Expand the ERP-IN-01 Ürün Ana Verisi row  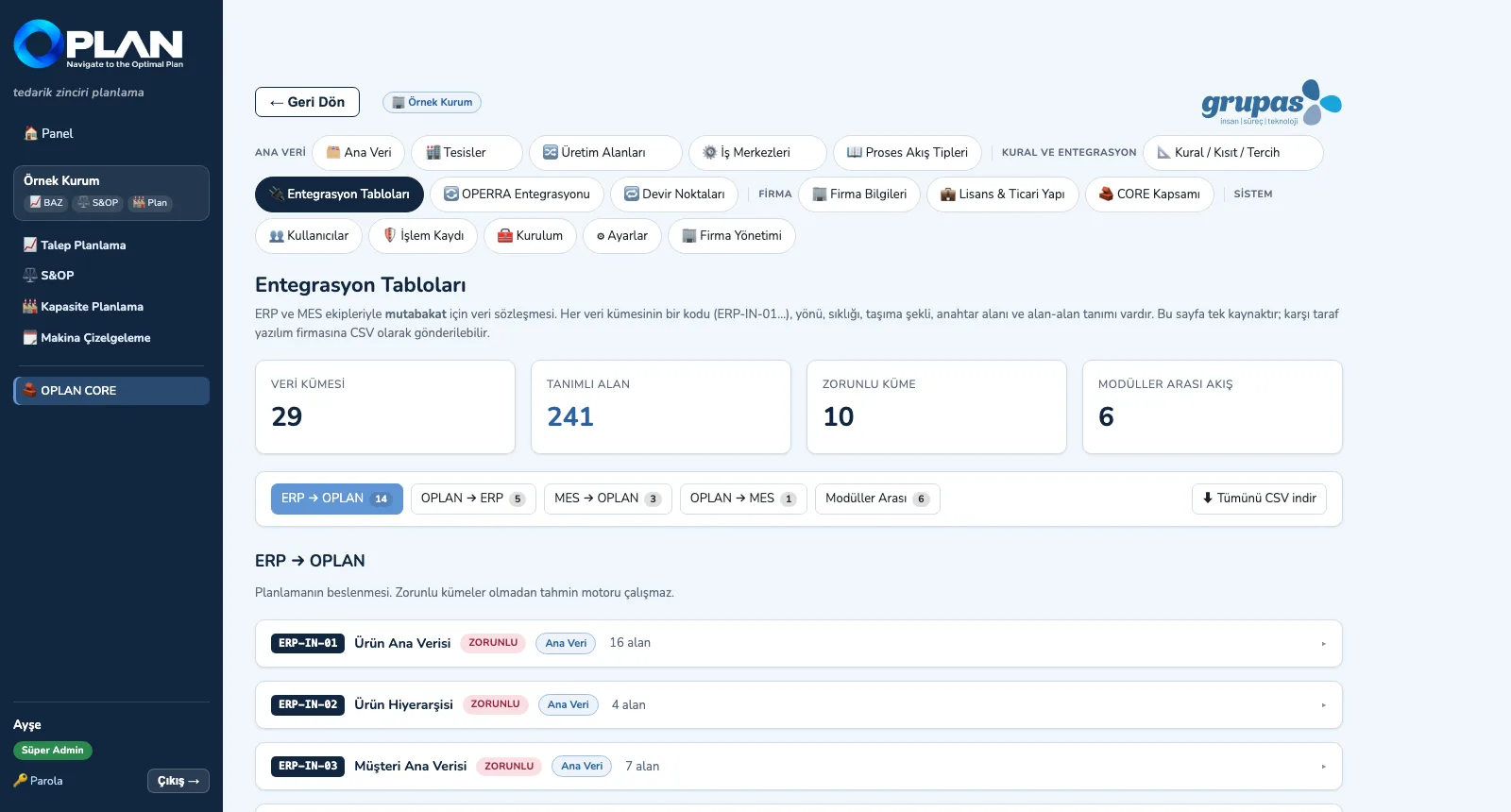[x=799, y=644]
